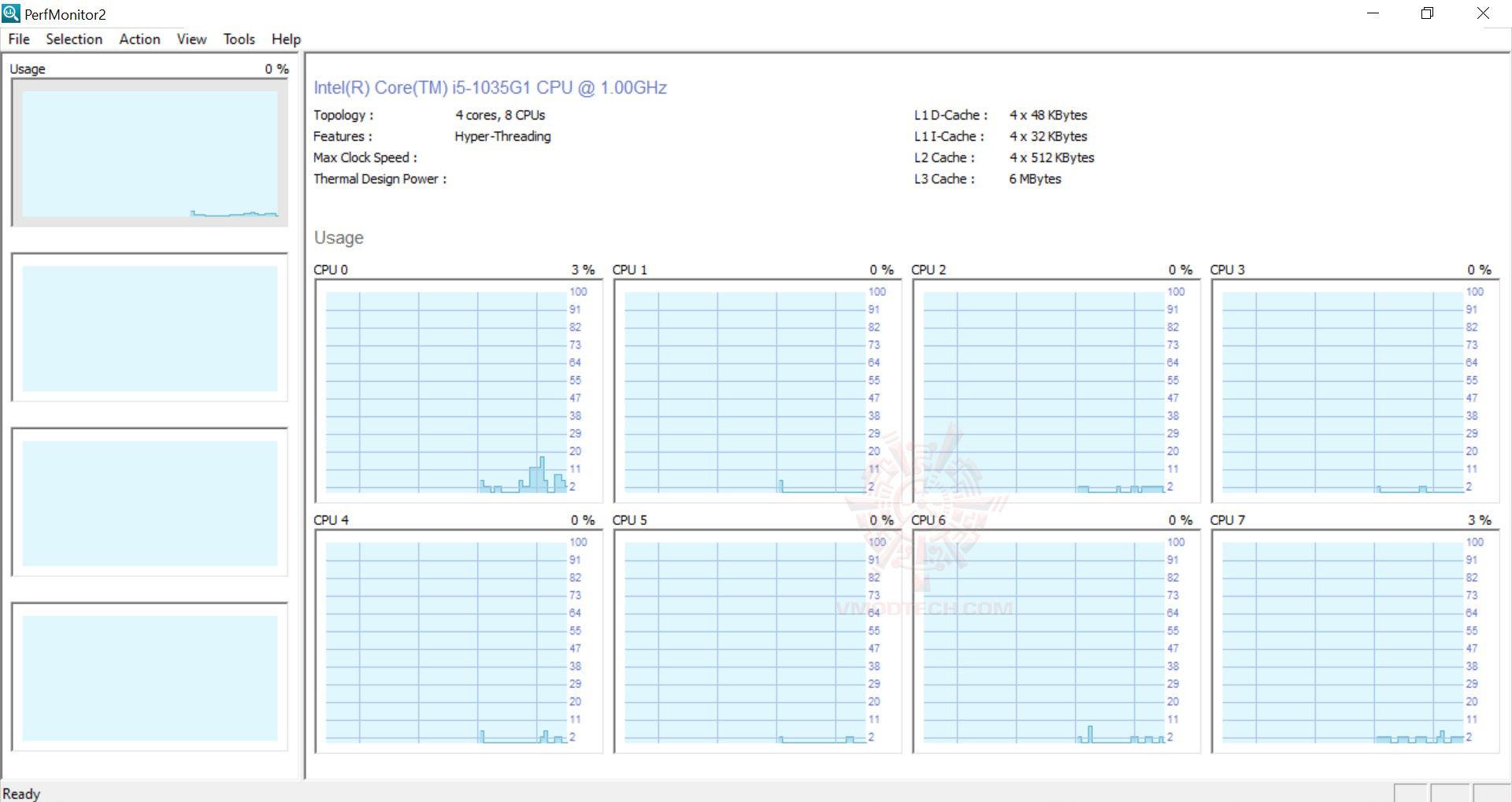The image size is (1512, 802).
Task: Click the "4 x 32 KBytes" value
Action: (x=1048, y=136)
